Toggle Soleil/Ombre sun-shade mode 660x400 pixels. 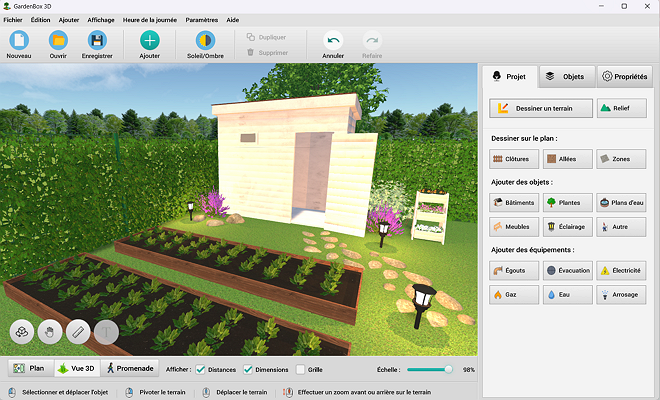(205, 44)
